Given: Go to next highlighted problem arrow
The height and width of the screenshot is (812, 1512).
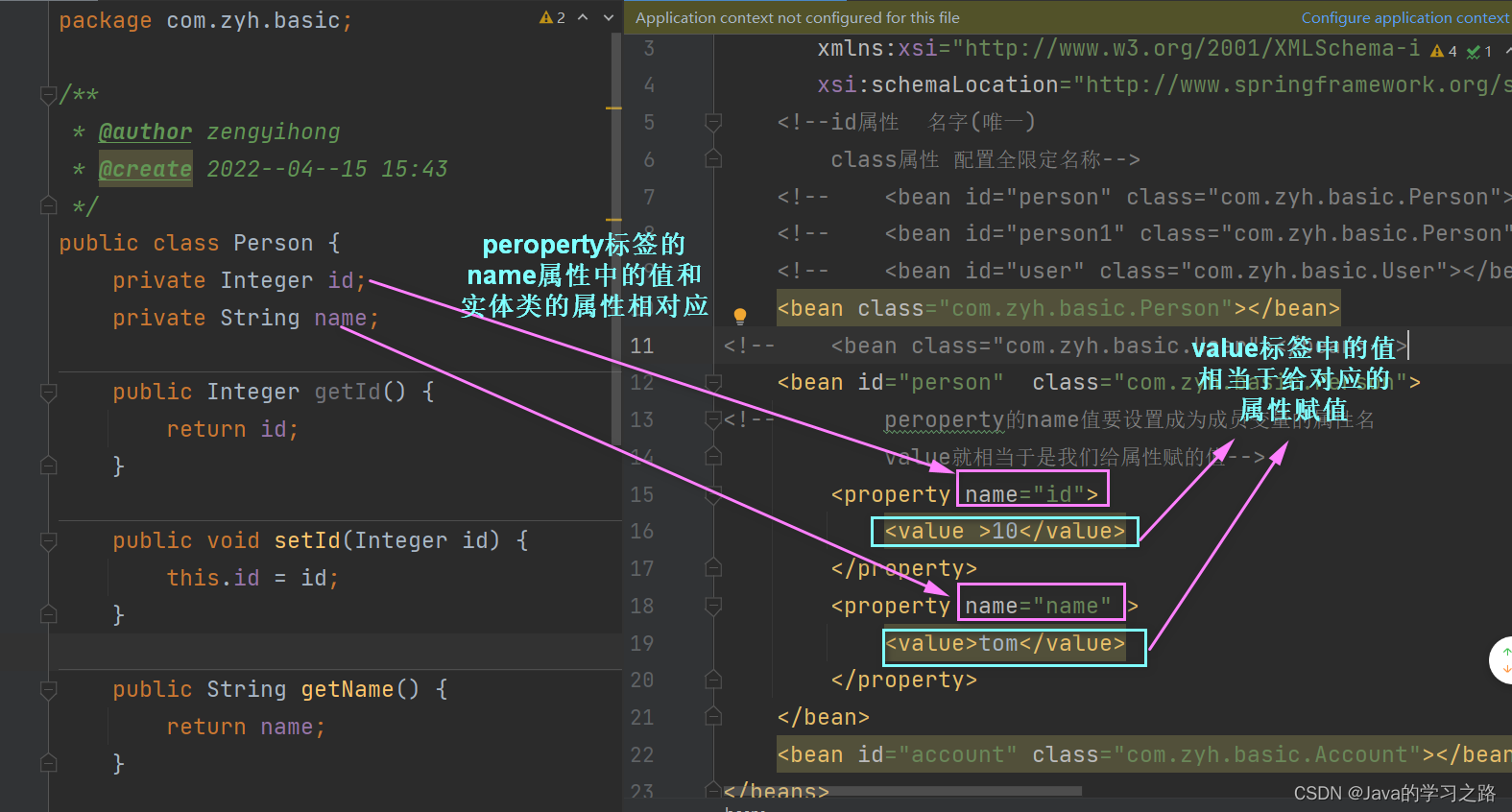Looking at the screenshot, I should [608, 17].
